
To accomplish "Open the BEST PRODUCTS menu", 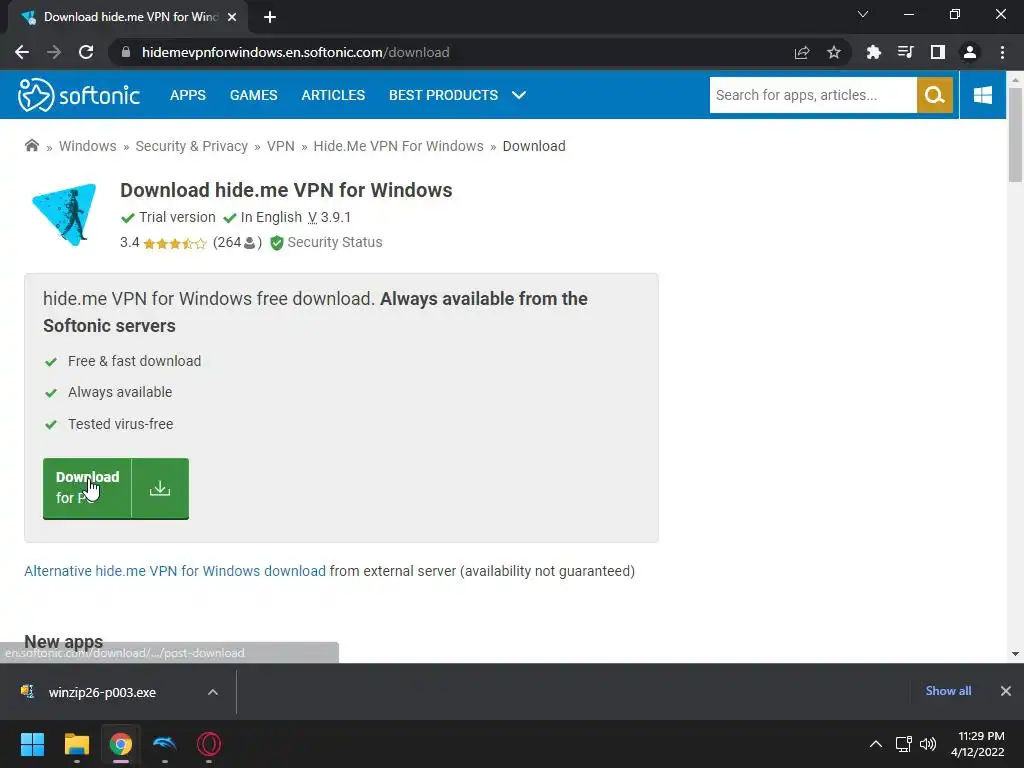I will [443, 95].
